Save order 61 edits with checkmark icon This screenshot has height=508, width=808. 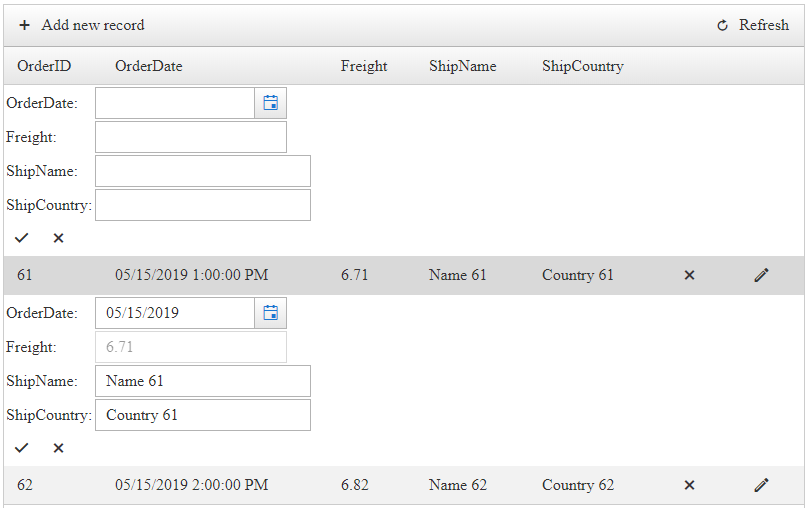[22, 448]
